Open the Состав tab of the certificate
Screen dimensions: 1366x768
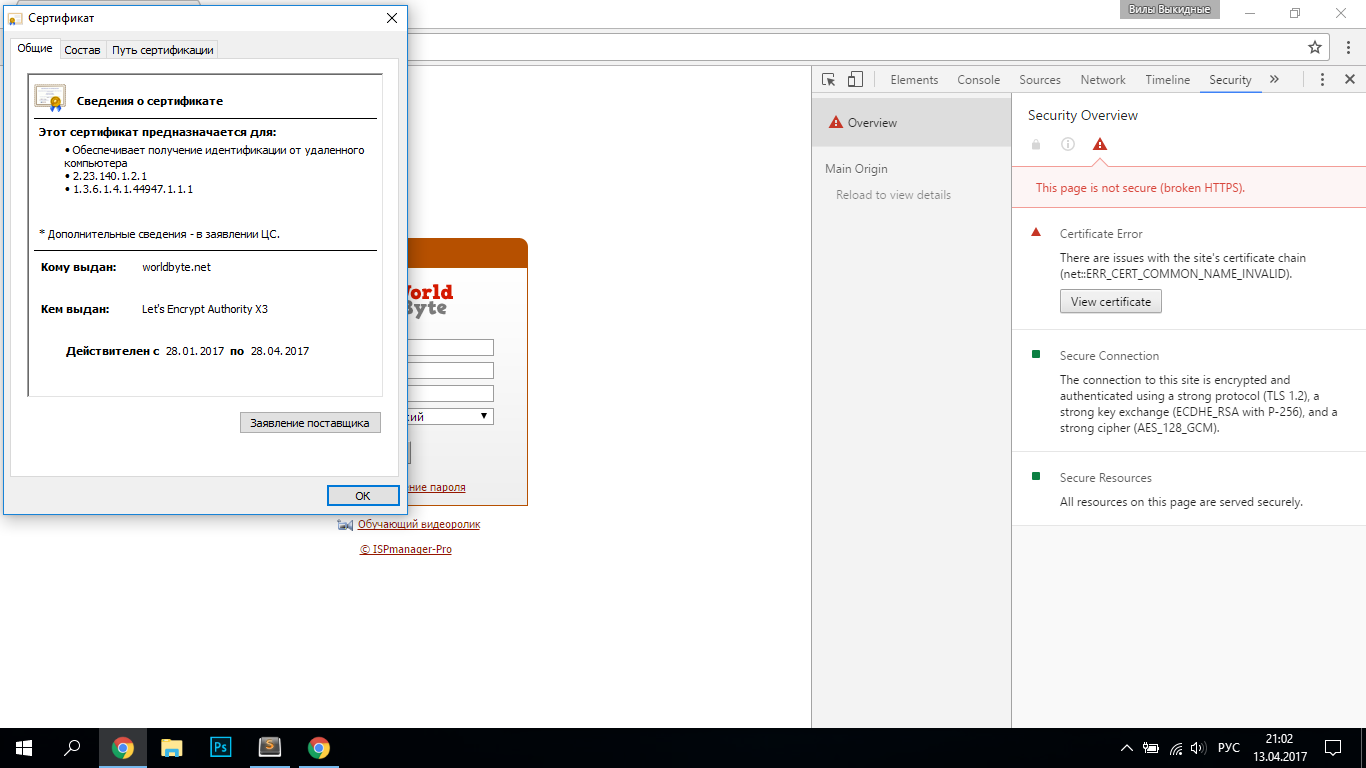tap(83, 50)
